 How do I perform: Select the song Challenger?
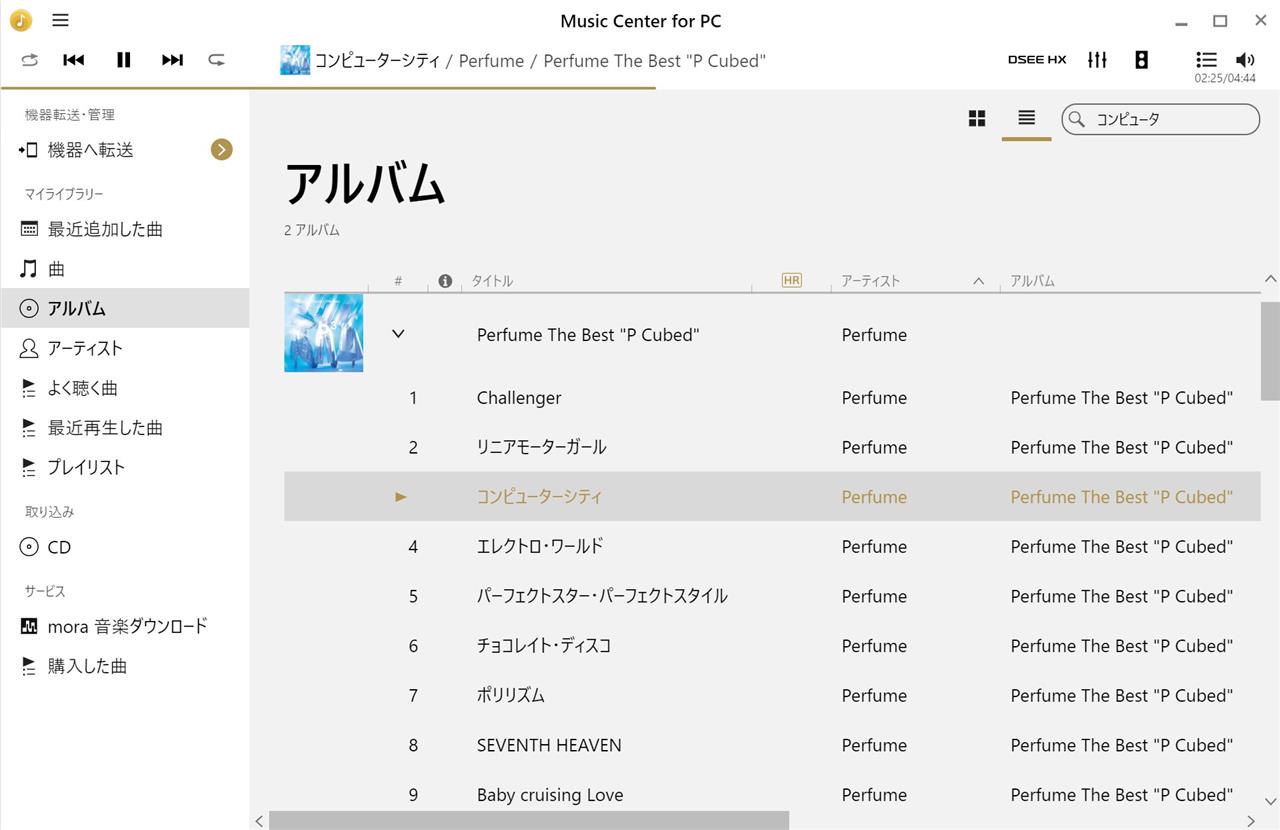pos(519,398)
